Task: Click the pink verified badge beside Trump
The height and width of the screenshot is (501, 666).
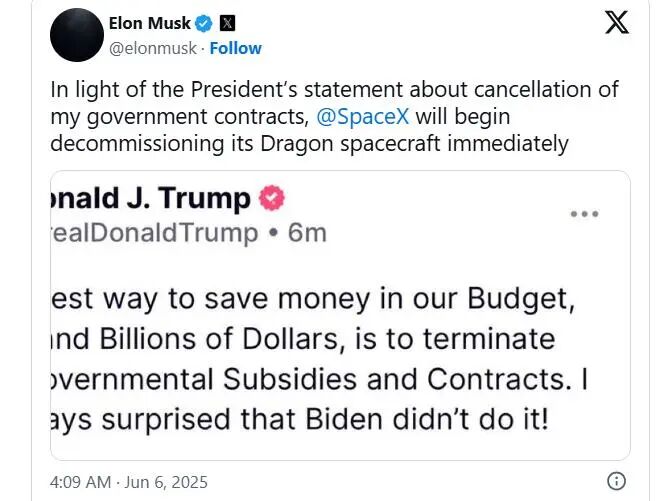Action: click(x=272, y=198)
